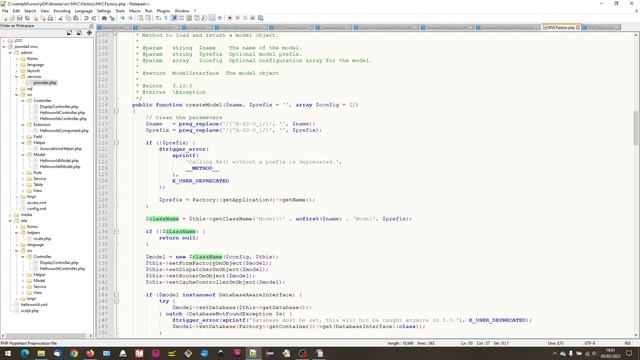Open the Language menu
The height and width of the screenshot is (360, 640).
click(x=84, y=11)
